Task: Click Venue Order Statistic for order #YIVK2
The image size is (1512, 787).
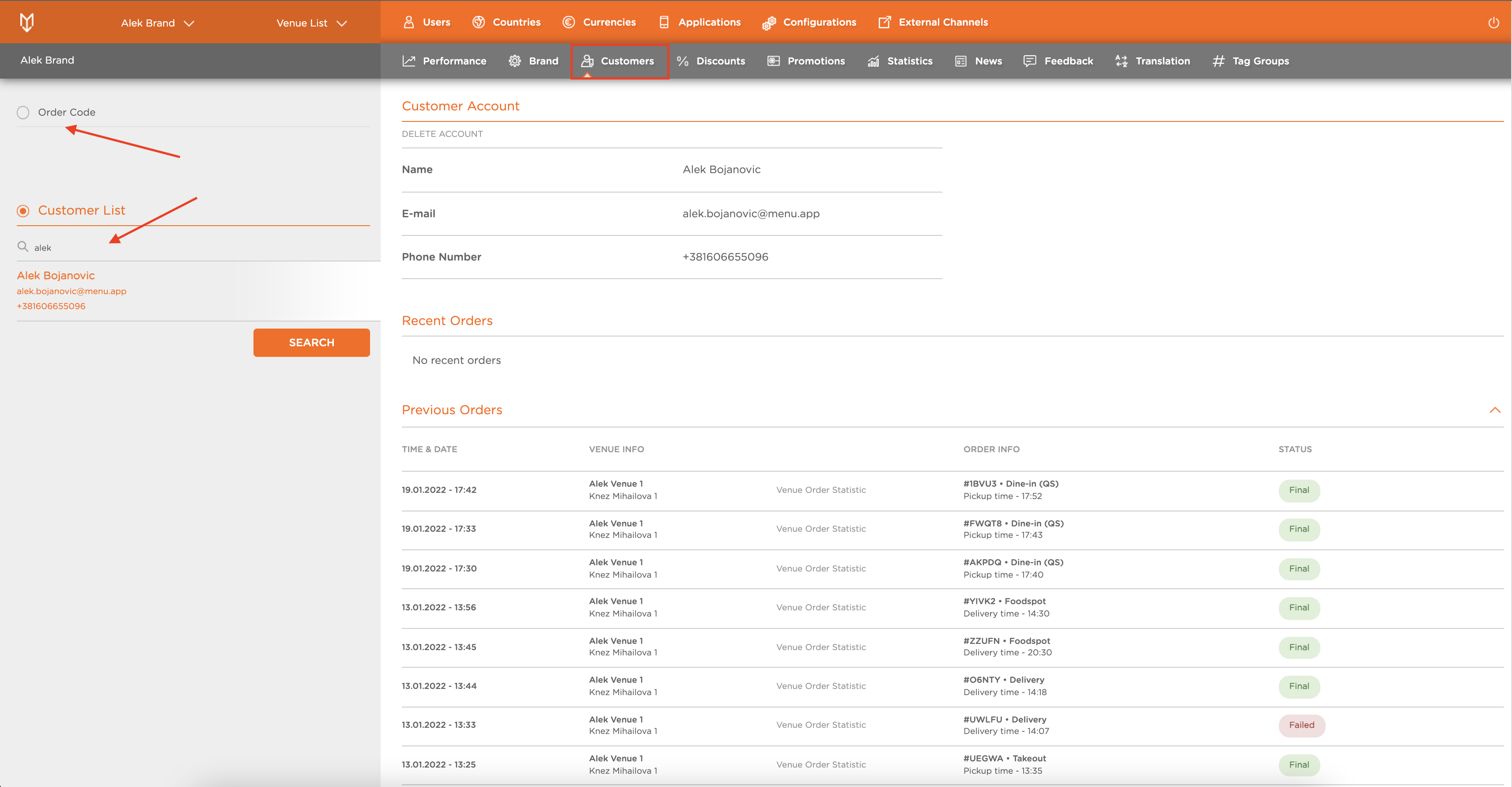Action: [x=820, y=607]
